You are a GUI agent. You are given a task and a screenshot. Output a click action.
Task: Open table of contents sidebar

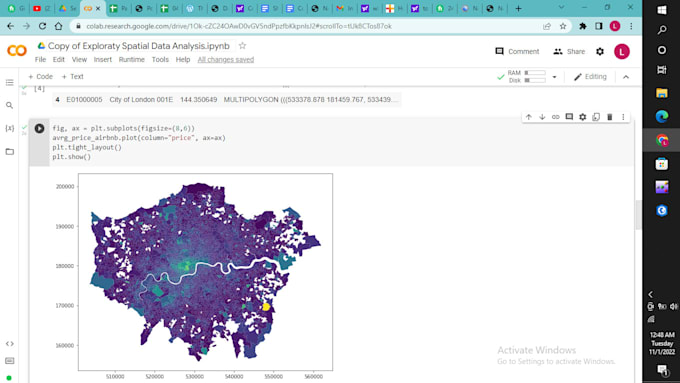(x=10, y=82)
